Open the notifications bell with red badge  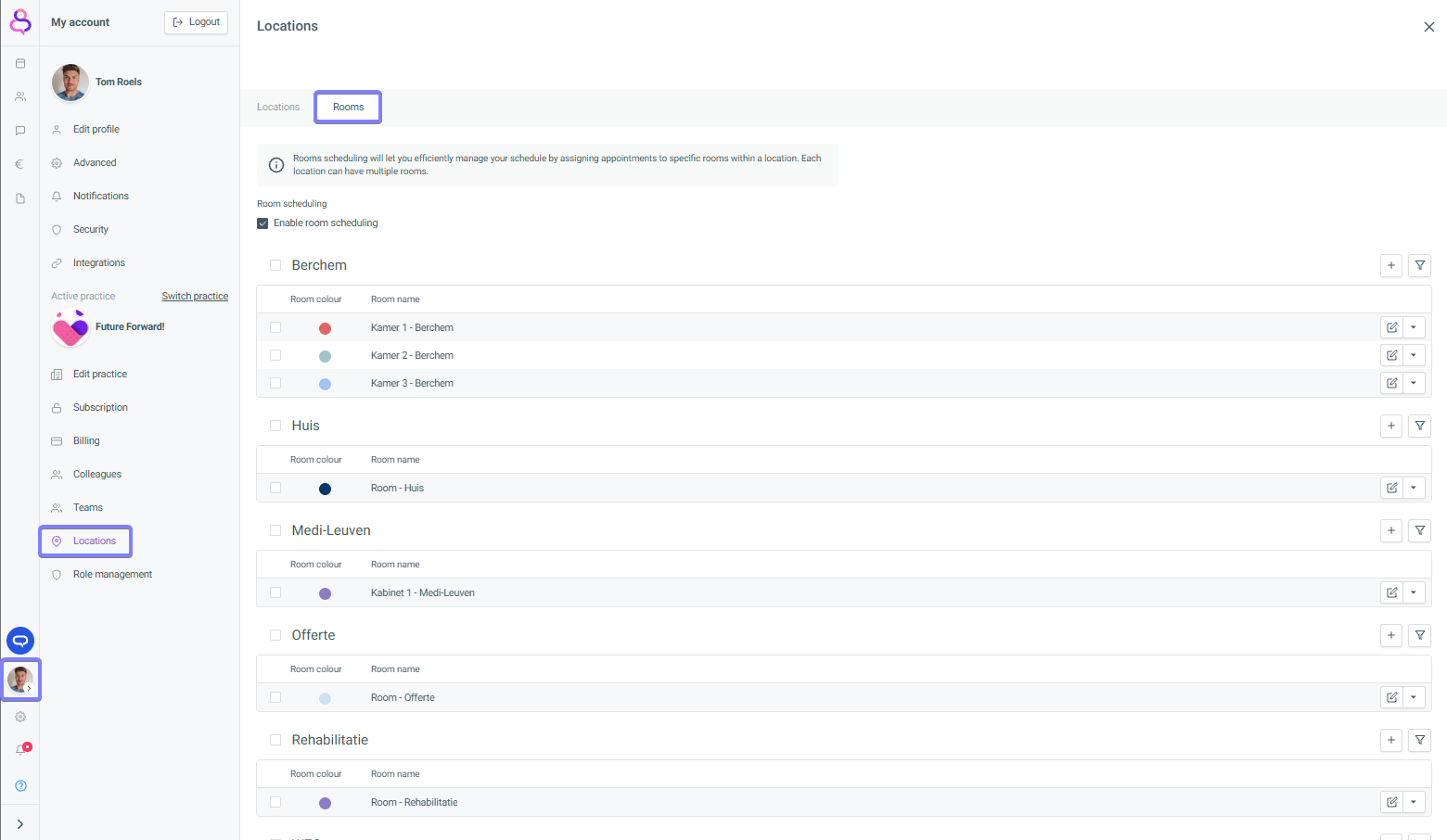point(20,749)
